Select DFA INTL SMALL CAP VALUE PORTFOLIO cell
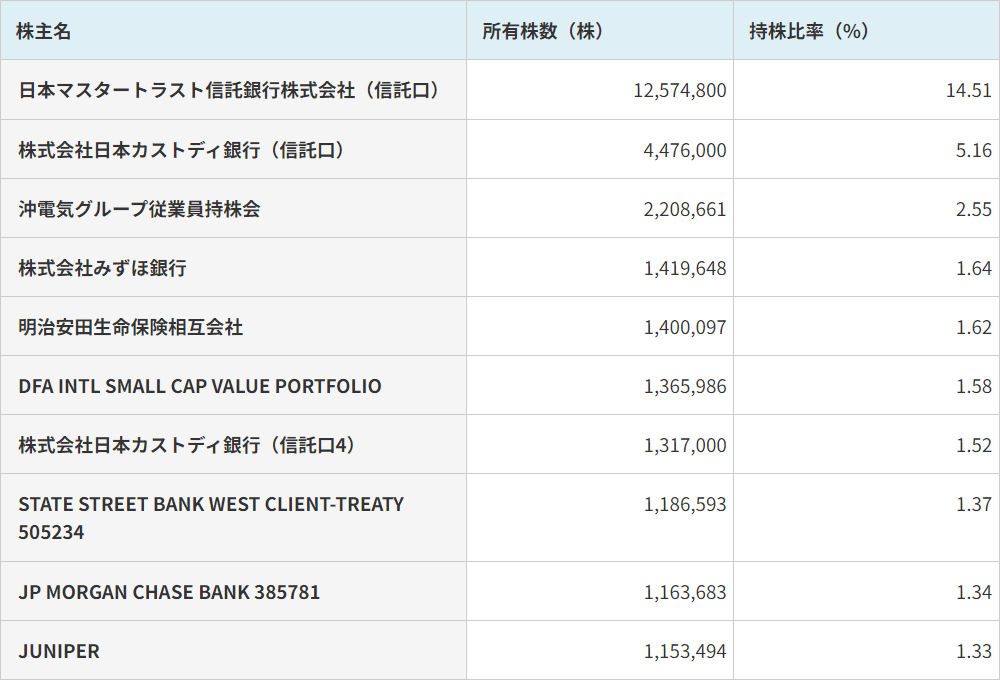Screen dimensions: 1000x680 (x=233, y=385)
